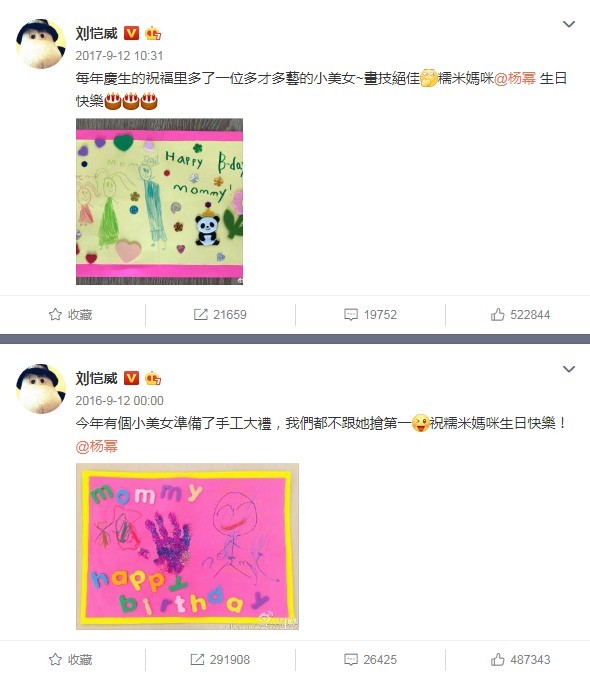Image resolution: width=590 pixels, height=674 pixels.
Task: Click the profile avatar on the 2016 post
Action: pos(41,388)
